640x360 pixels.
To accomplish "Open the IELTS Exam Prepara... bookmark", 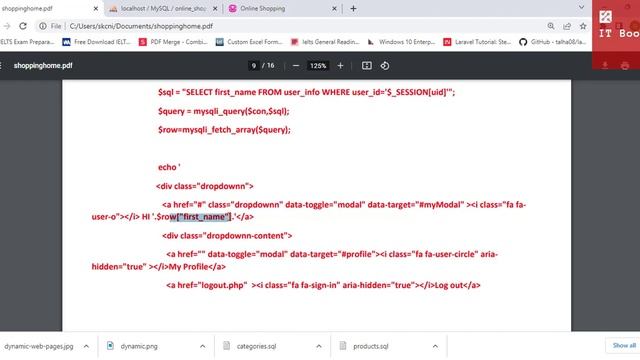I will point(27,42).
